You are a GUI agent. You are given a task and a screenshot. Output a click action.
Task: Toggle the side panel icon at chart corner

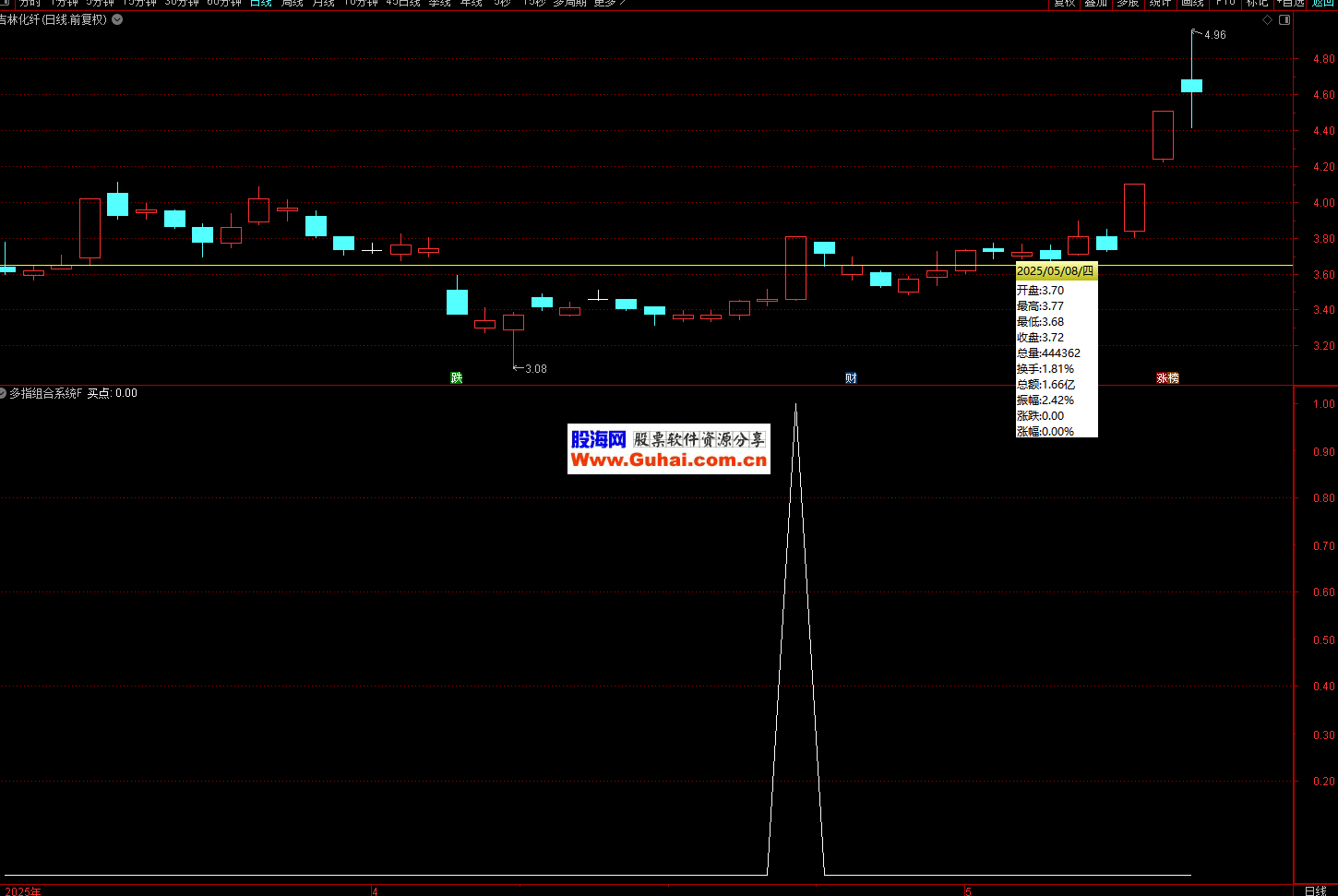1284,19
